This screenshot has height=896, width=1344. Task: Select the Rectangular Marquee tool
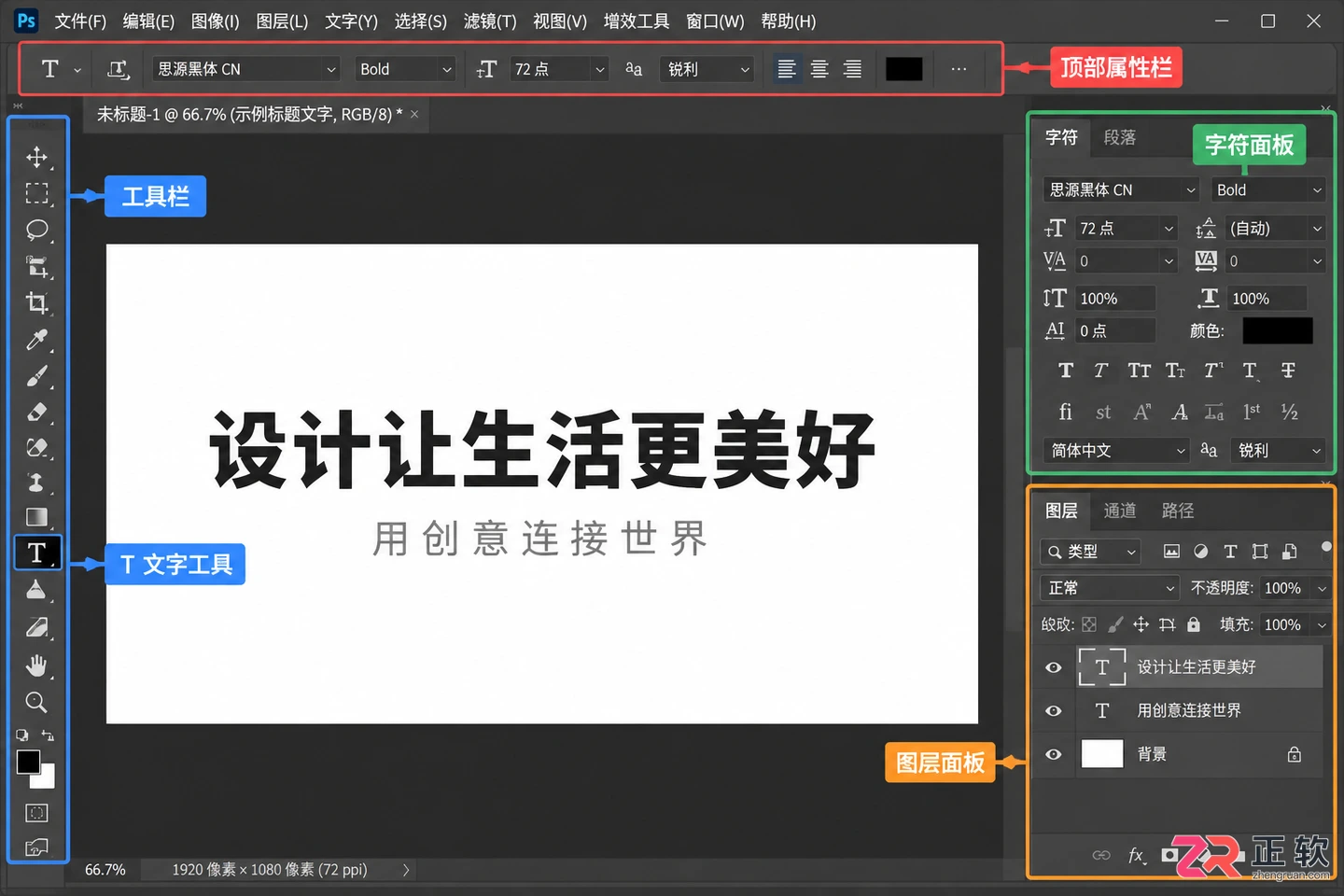[x=36, y=193]
